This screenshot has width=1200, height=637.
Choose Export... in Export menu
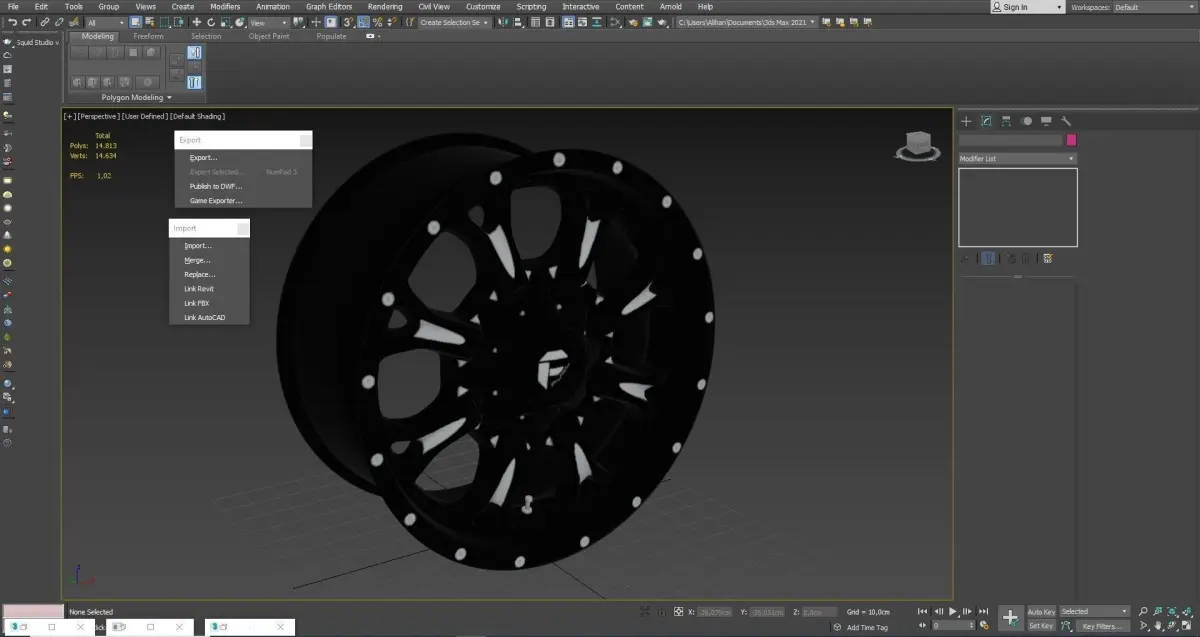pyautogui.click(x=203, y=158)
